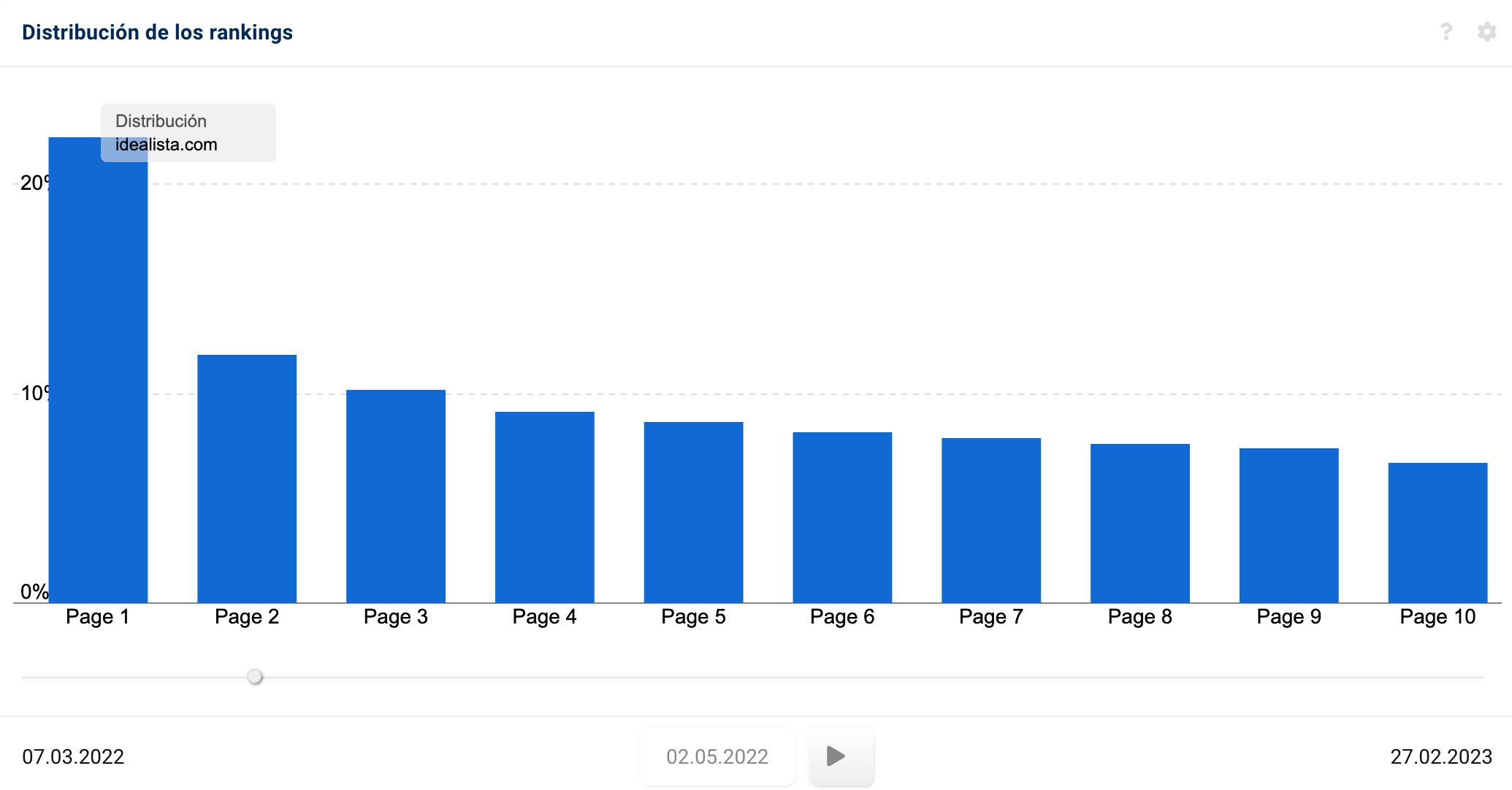Screen dimensions: 1512x790
Task: Click the Page 7 bar
Action: (x=991, y=520)
